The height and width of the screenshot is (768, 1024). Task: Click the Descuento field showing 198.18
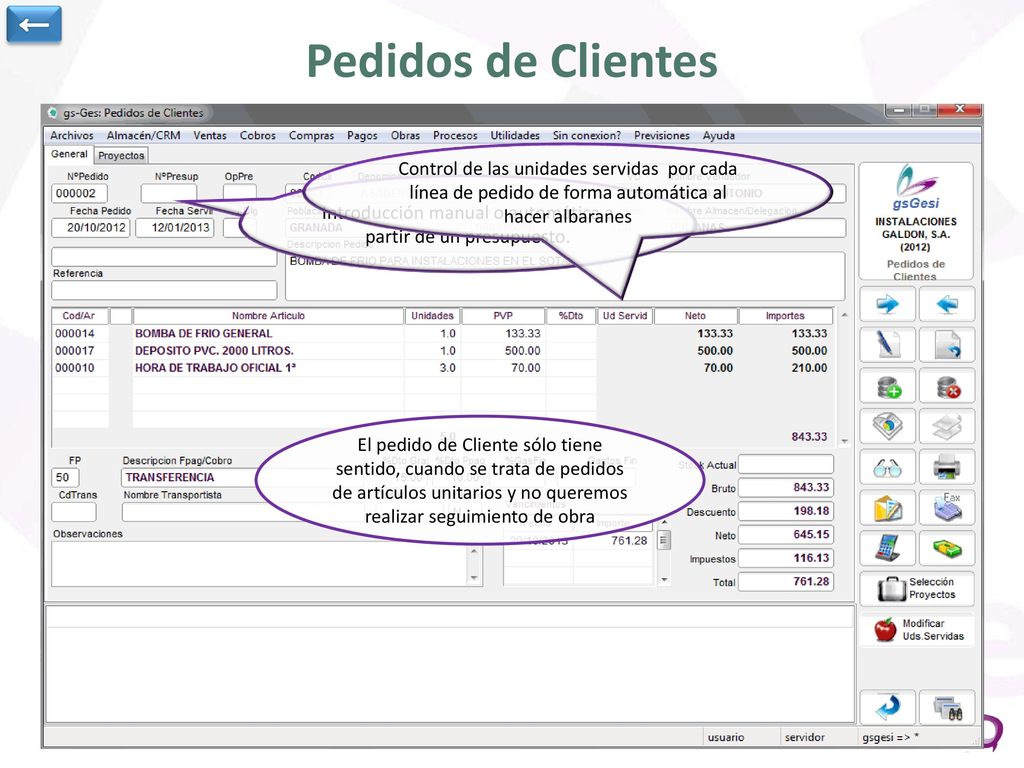(786, 511)
